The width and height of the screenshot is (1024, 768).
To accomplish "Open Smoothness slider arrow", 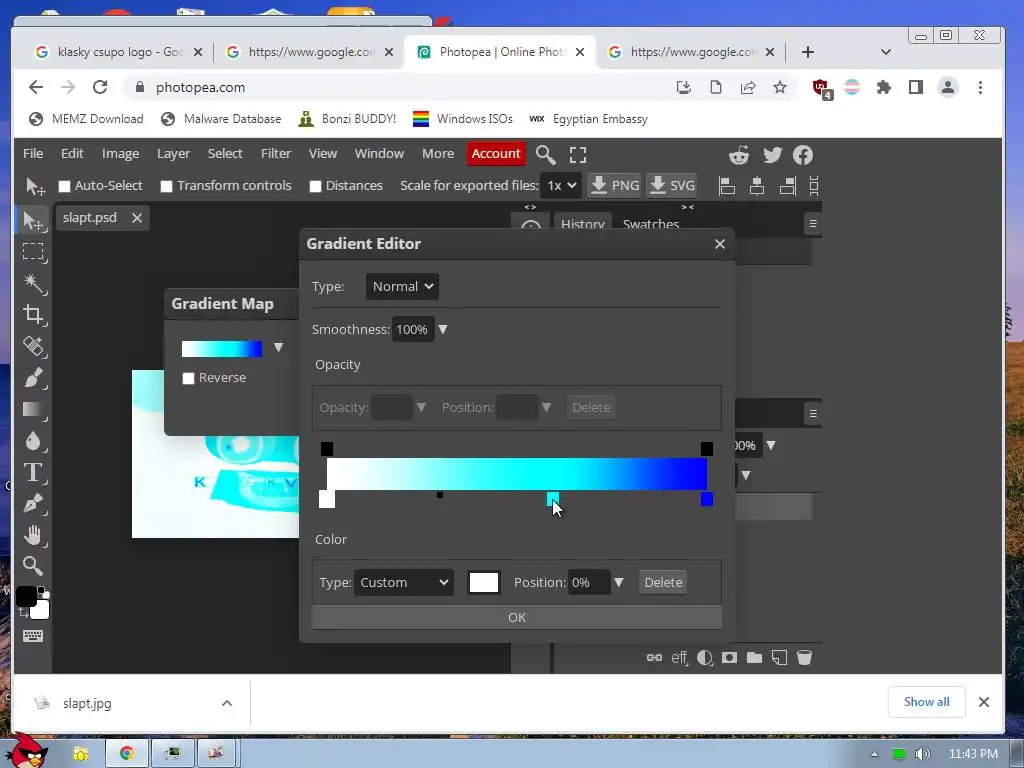I will 443,329.
